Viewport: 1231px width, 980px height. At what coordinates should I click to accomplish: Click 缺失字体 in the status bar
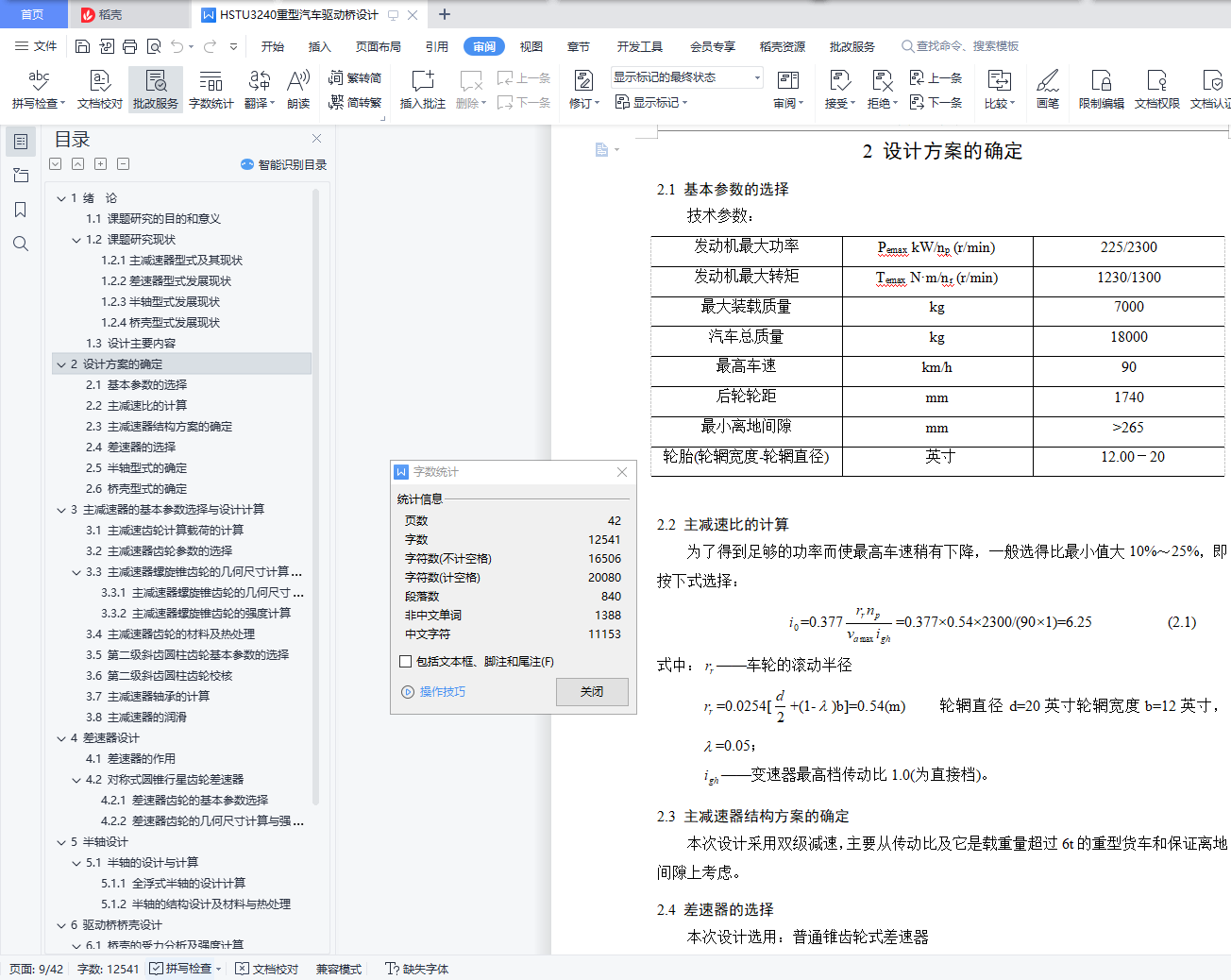tap(416, 969)
